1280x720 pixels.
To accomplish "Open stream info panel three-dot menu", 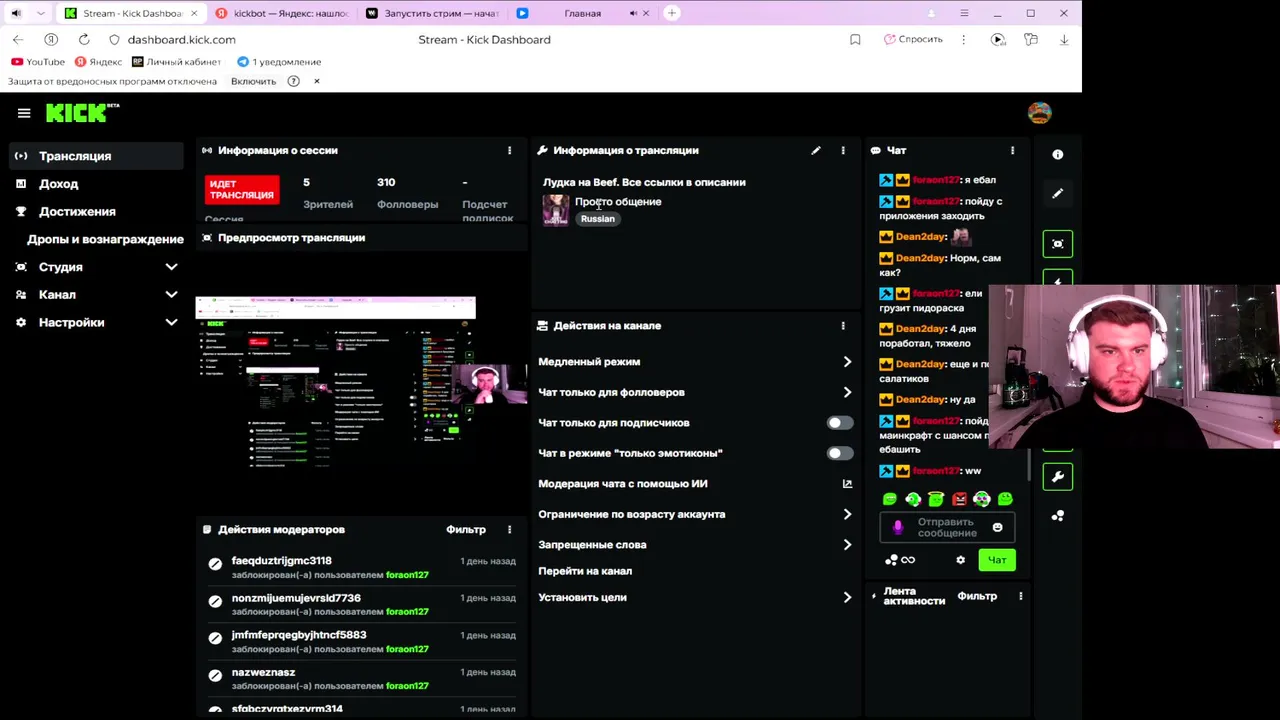I will coord(842,151).
